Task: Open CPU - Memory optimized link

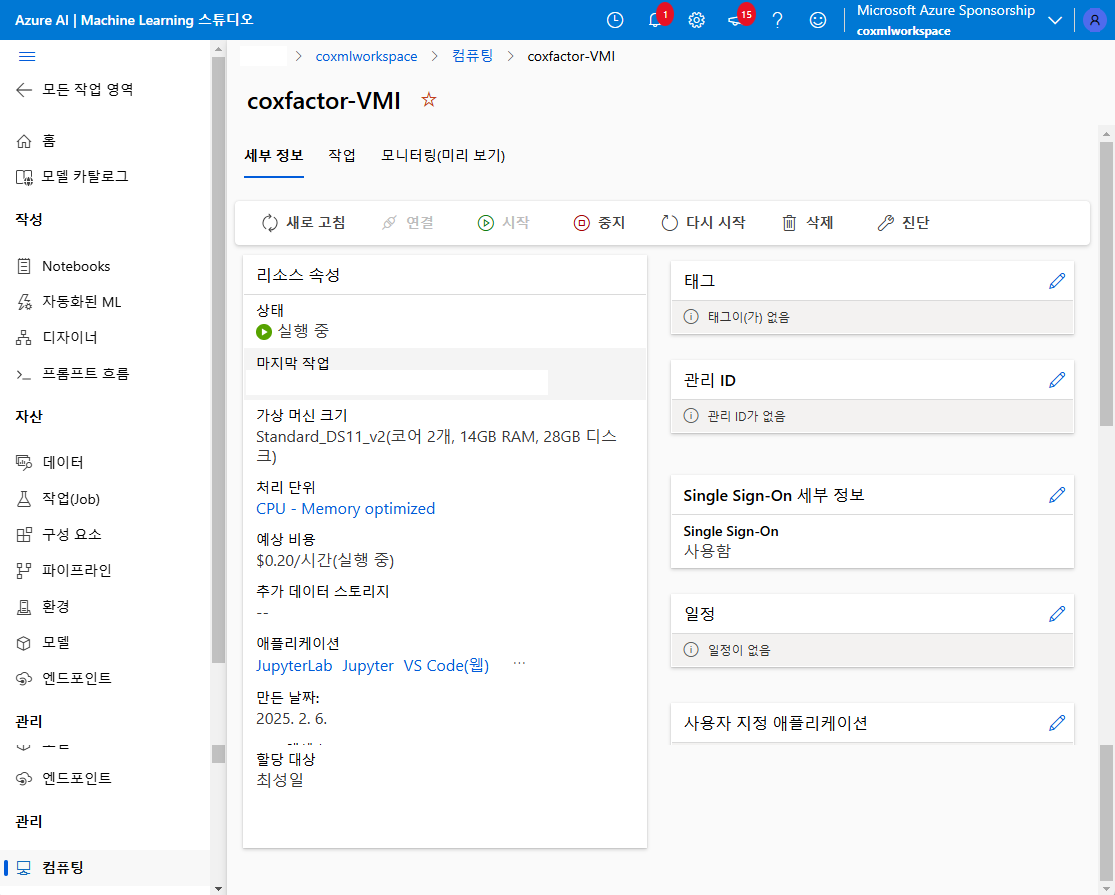Action: point(346,509)
